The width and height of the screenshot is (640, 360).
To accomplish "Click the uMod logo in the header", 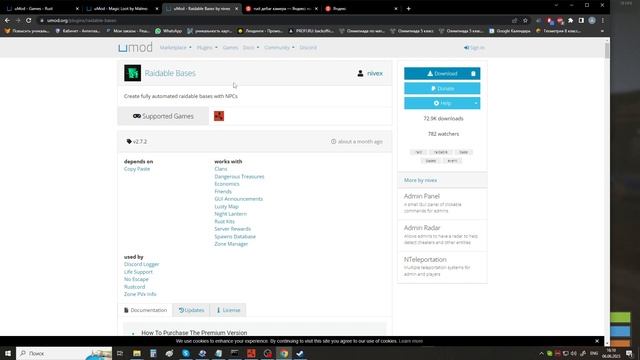I will pos(135,48).
